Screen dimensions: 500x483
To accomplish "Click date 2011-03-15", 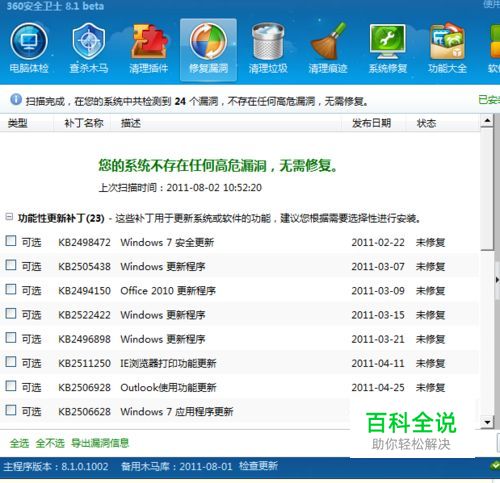I will click(x=378, y=315).
